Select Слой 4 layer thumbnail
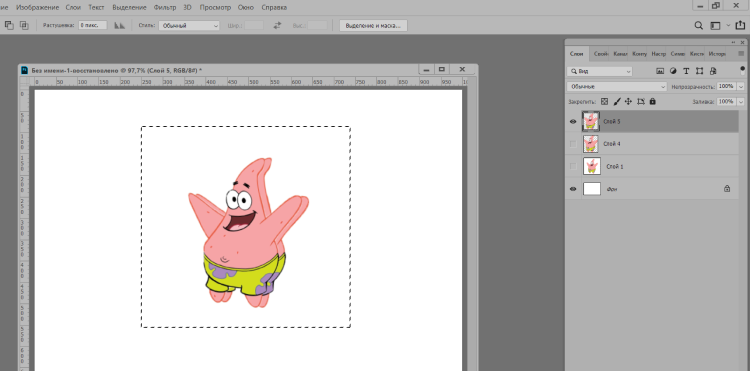750x371 pixels. 591,144
